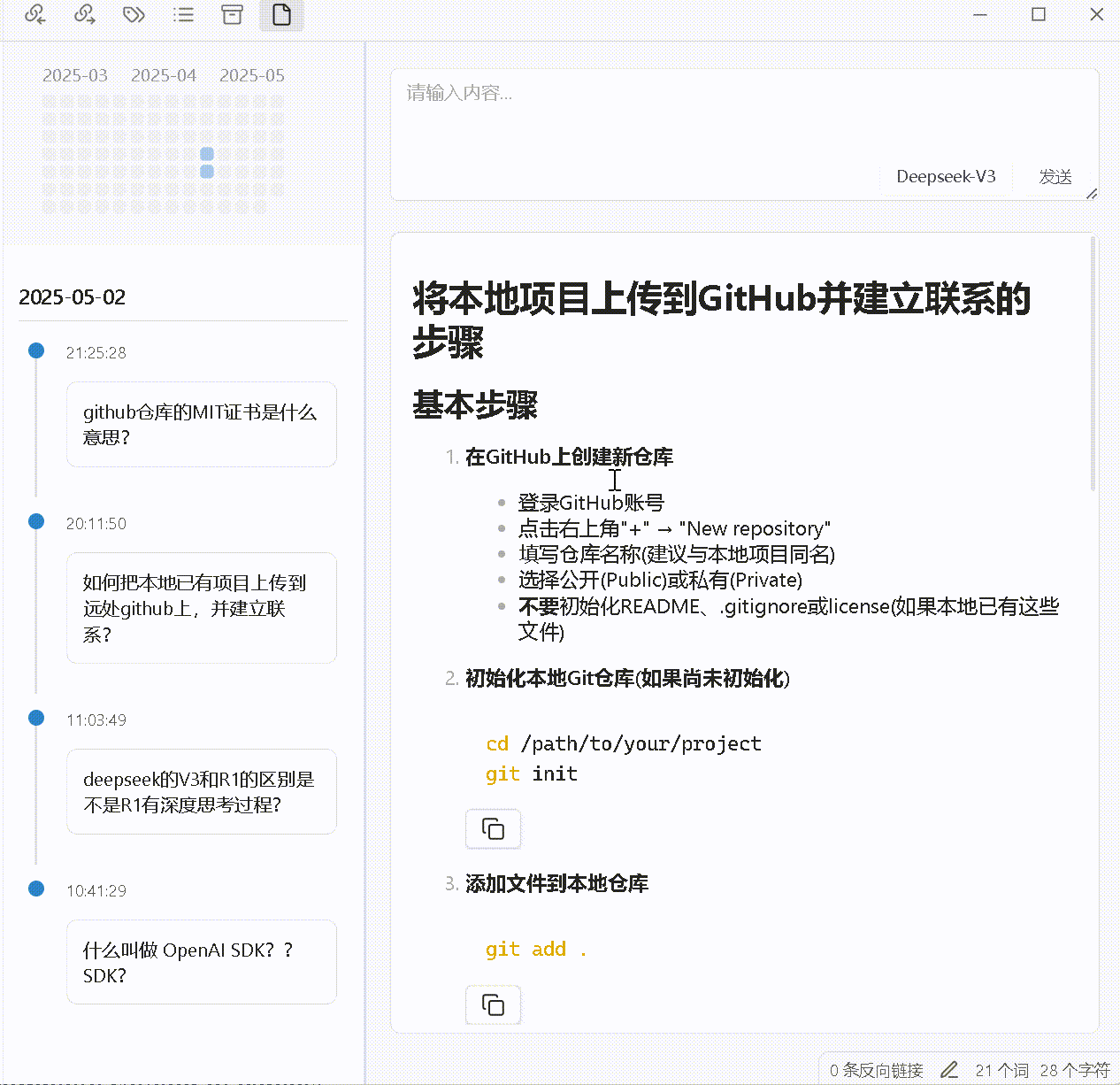The width and height of the screenshot is (1120, 1085).
Task: Click the 11:03:49 timestamp
Action: tap(96, 720)
